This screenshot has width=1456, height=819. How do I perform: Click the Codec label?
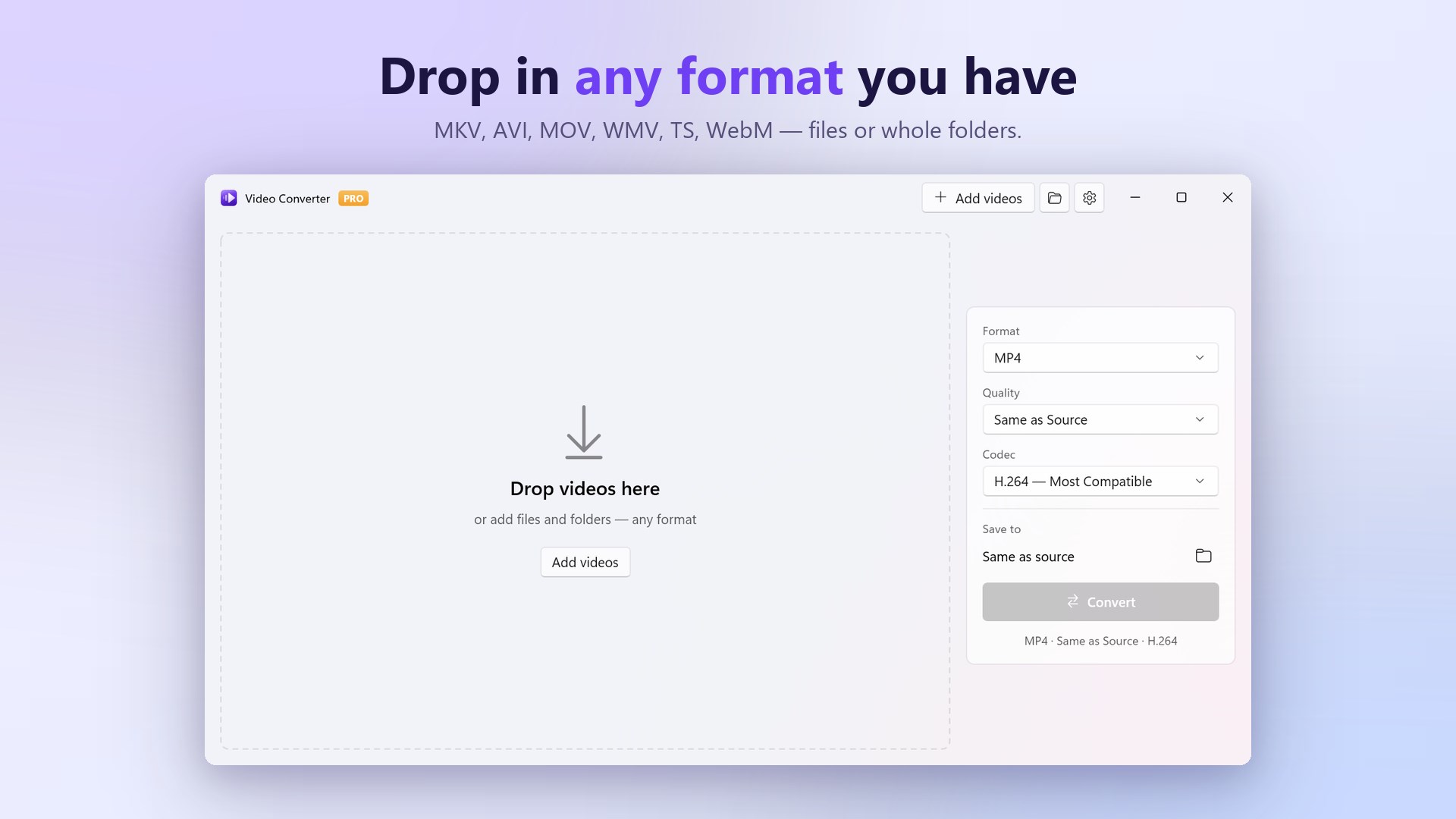998,454
